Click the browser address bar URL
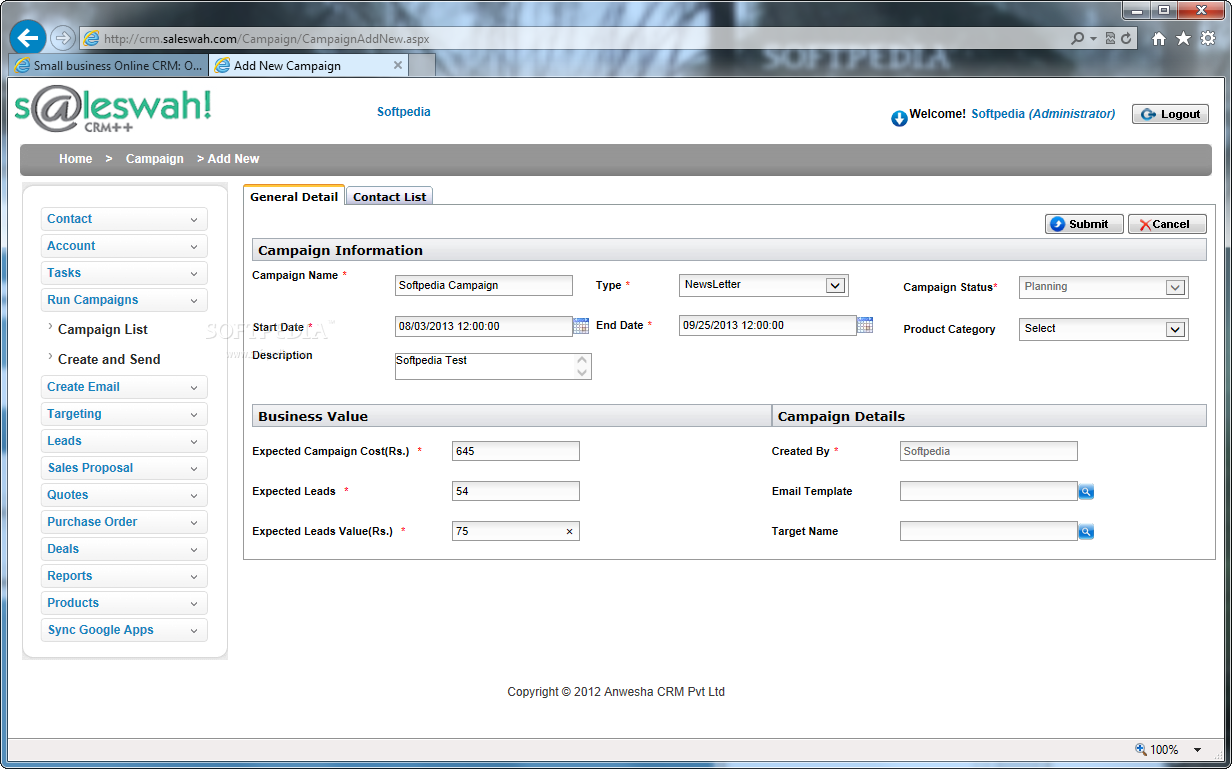Viewport: 1232px width, 769px height. pyautogui.click(x=267, y=39)
